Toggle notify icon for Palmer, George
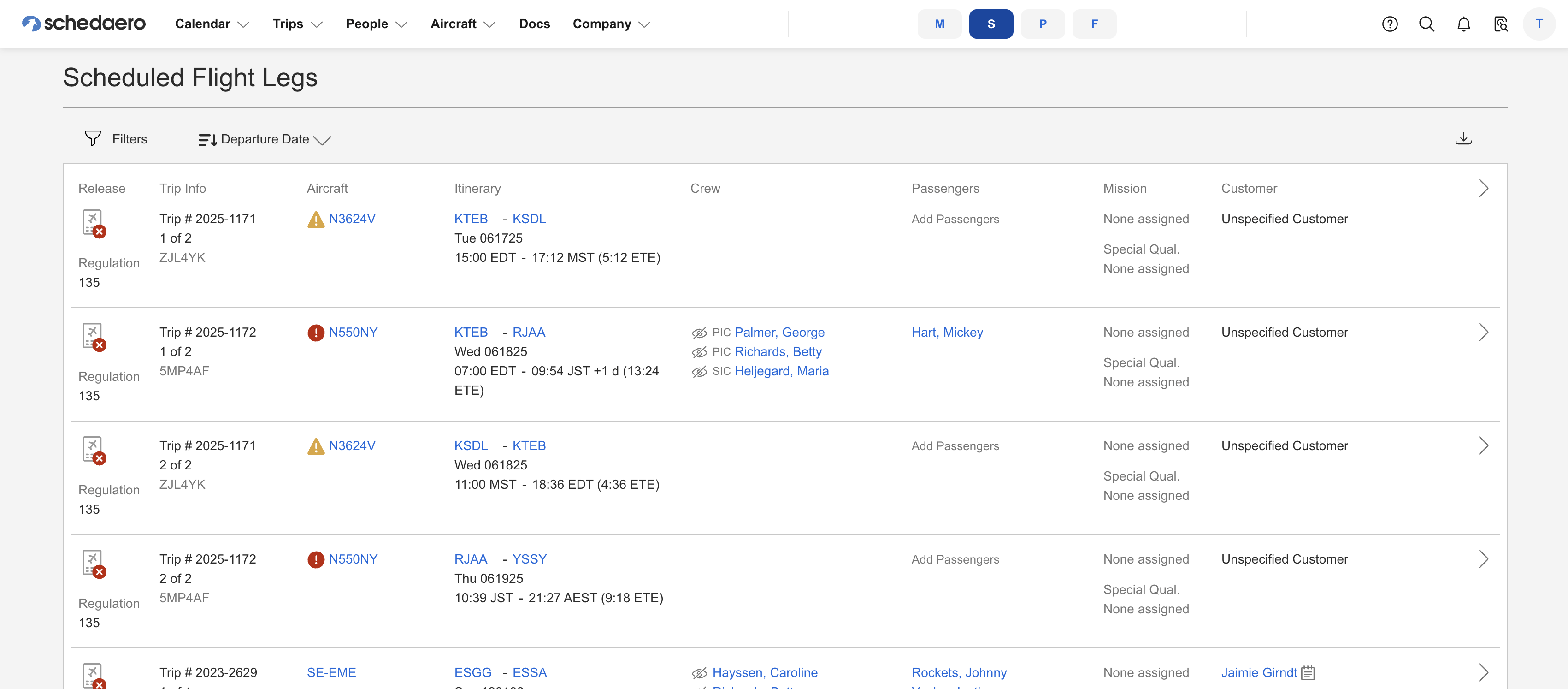The height and width of the screenshot is (689, 1568). (x=699, y=333)
